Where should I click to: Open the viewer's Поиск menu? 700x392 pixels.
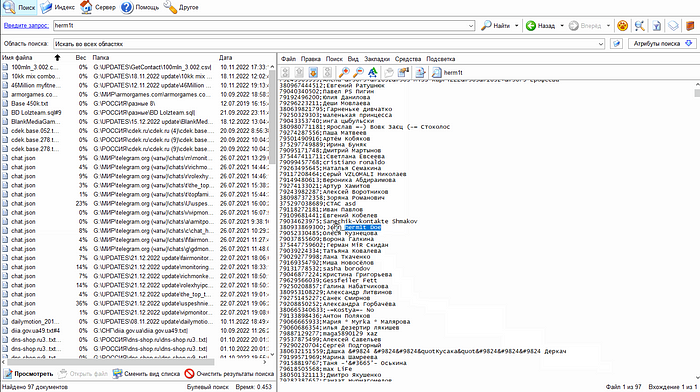point(334,59)
